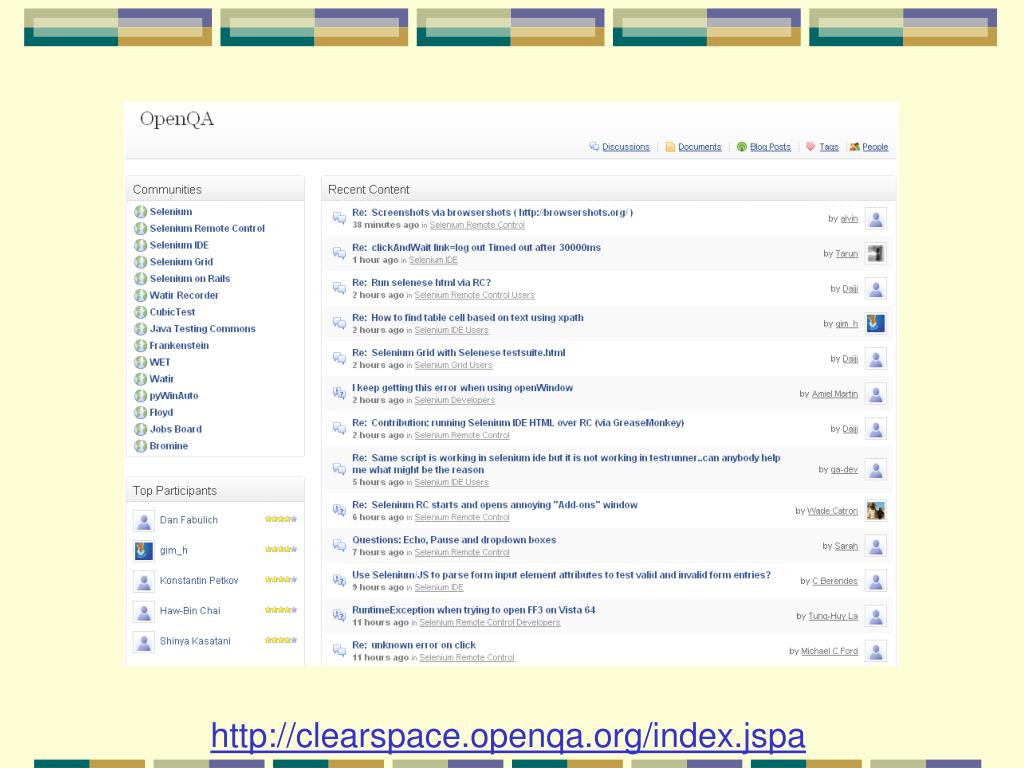Click Selenium IDE Users under xpath thread
Viewport: 1024px width, 768px height.
pyautogui.click(x=451, y=330)
